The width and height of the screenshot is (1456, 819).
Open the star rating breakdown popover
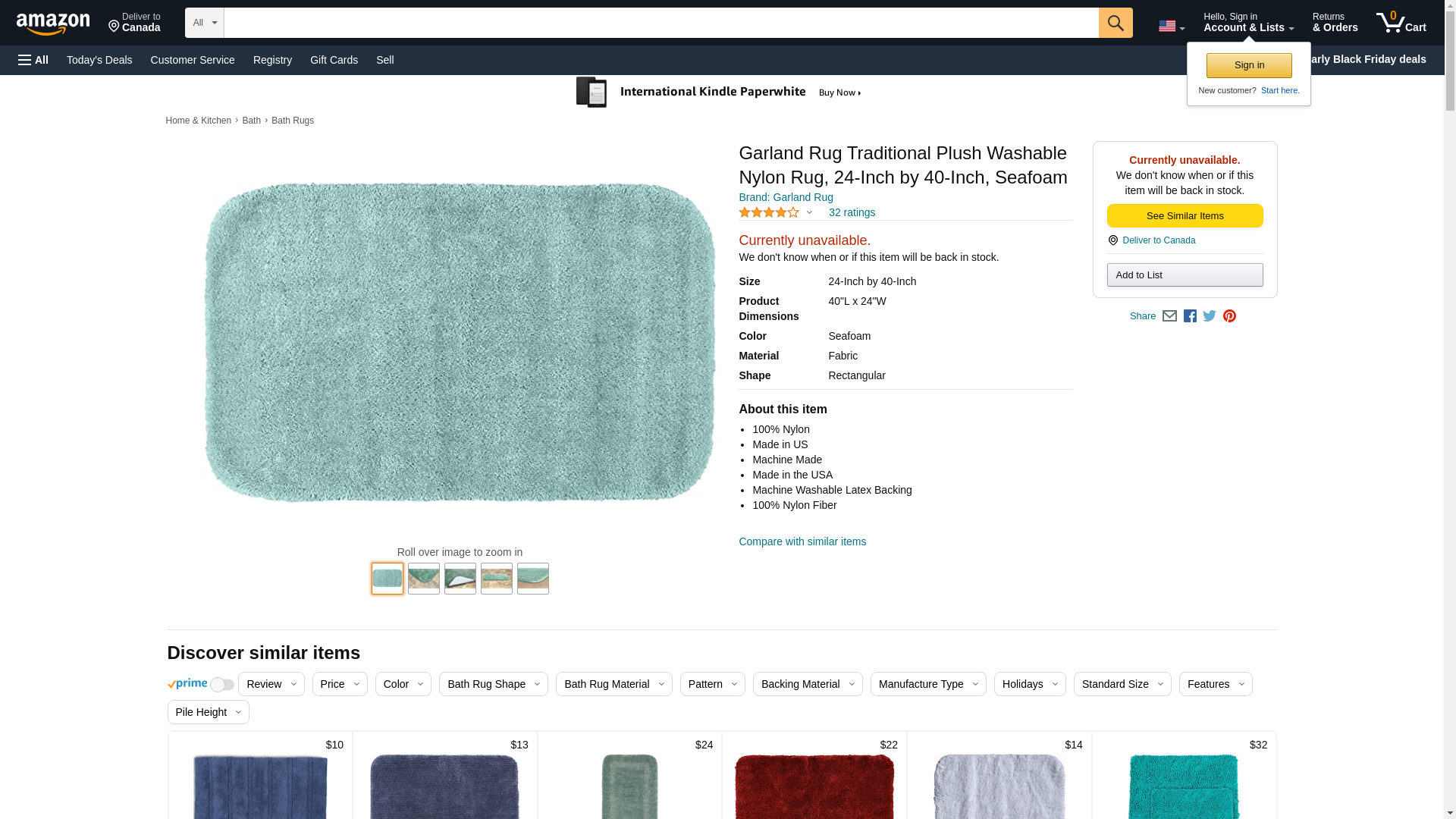pyautogui.click(x=776, y=213)
